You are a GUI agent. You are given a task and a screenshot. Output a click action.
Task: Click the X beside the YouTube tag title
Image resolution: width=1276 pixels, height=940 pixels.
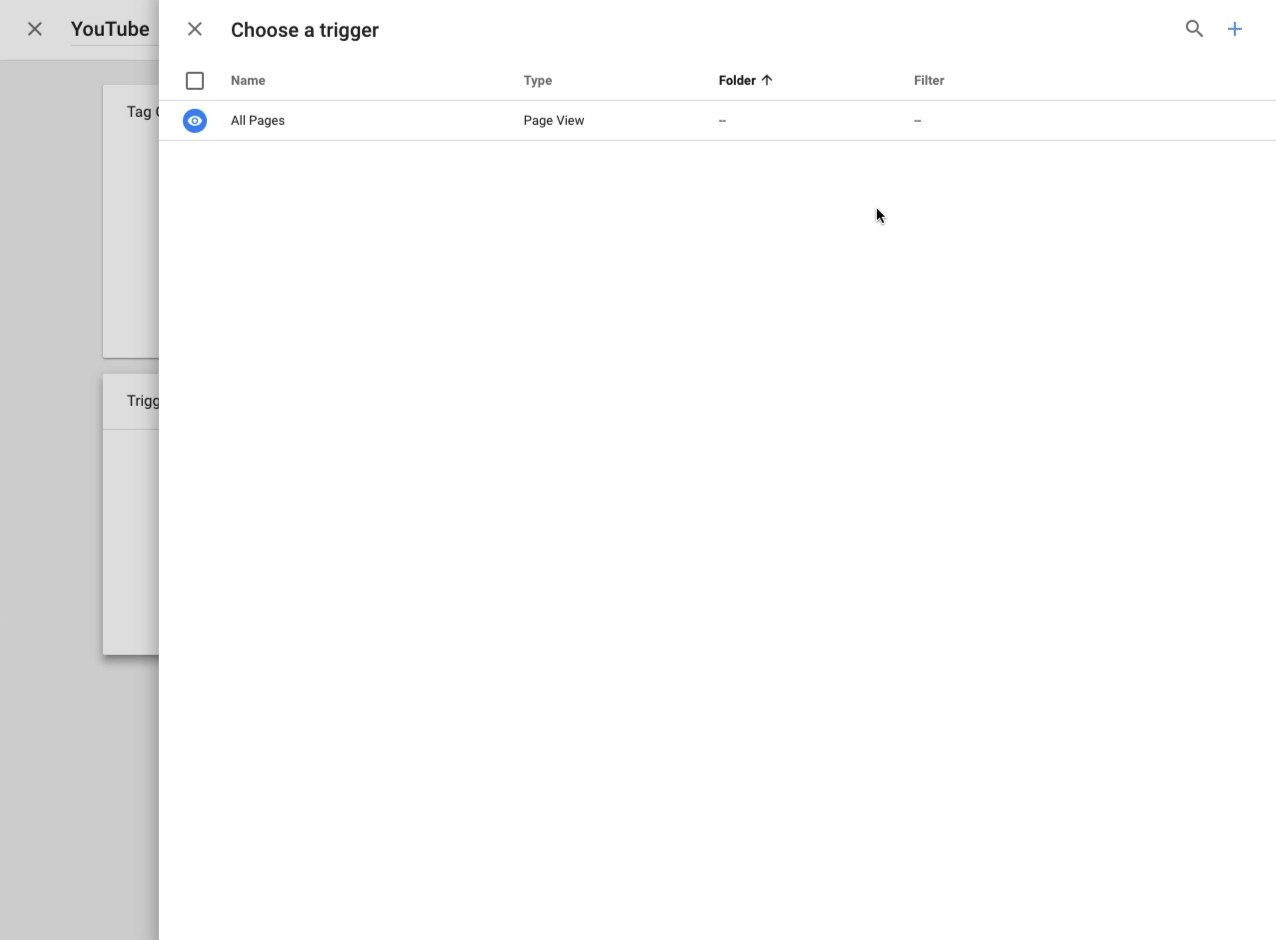point(34,29)
